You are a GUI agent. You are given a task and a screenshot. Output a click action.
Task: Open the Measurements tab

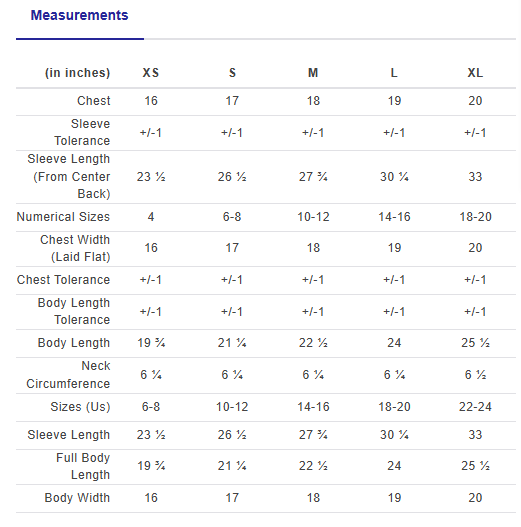click(x=79, y=15)
